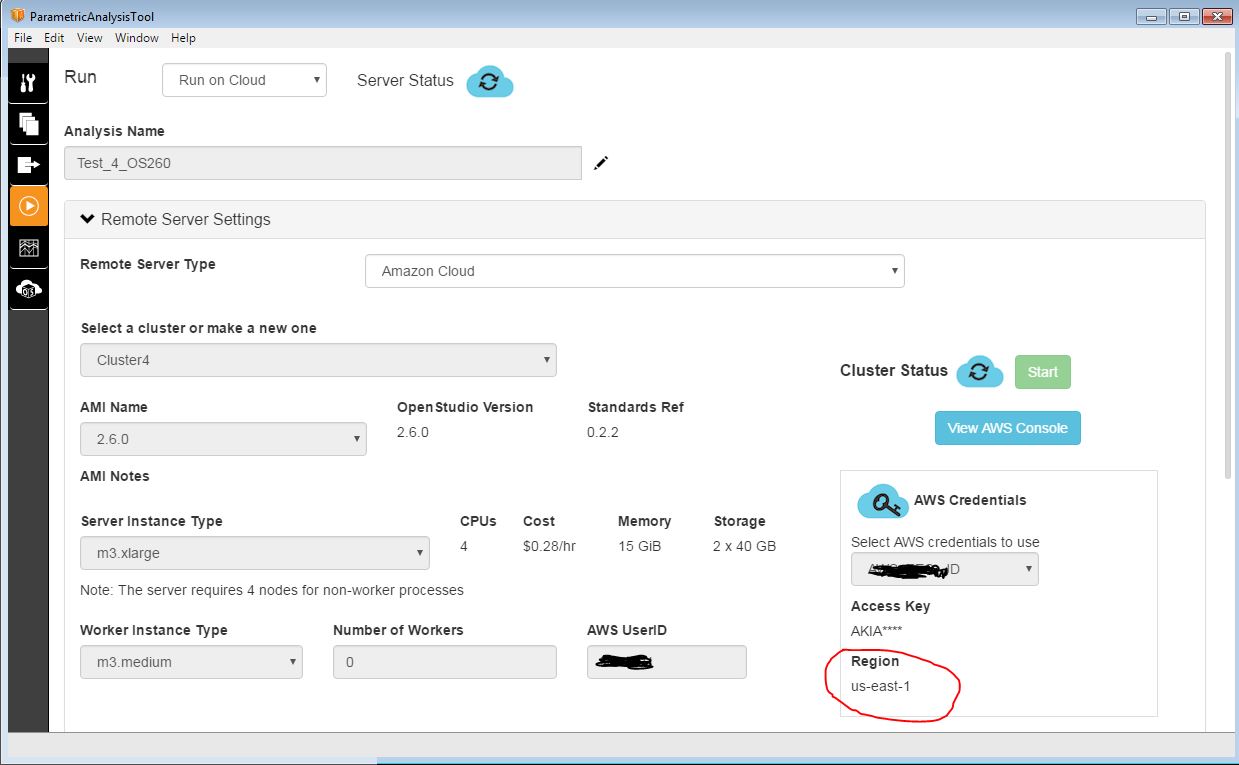Click the AWS UserID field
Screen dimensions: 1239x765
point(666,662)
